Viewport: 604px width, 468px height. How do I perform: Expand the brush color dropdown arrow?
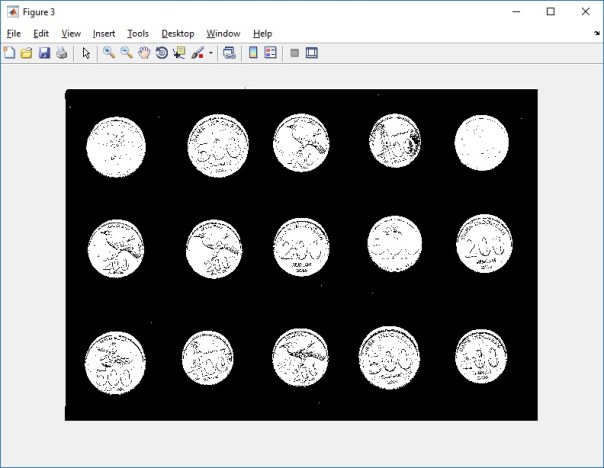tap(210, 53)
